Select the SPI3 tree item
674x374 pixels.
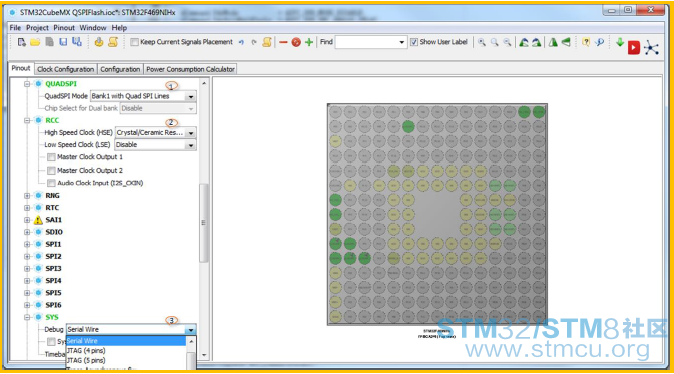pos(53,269)
